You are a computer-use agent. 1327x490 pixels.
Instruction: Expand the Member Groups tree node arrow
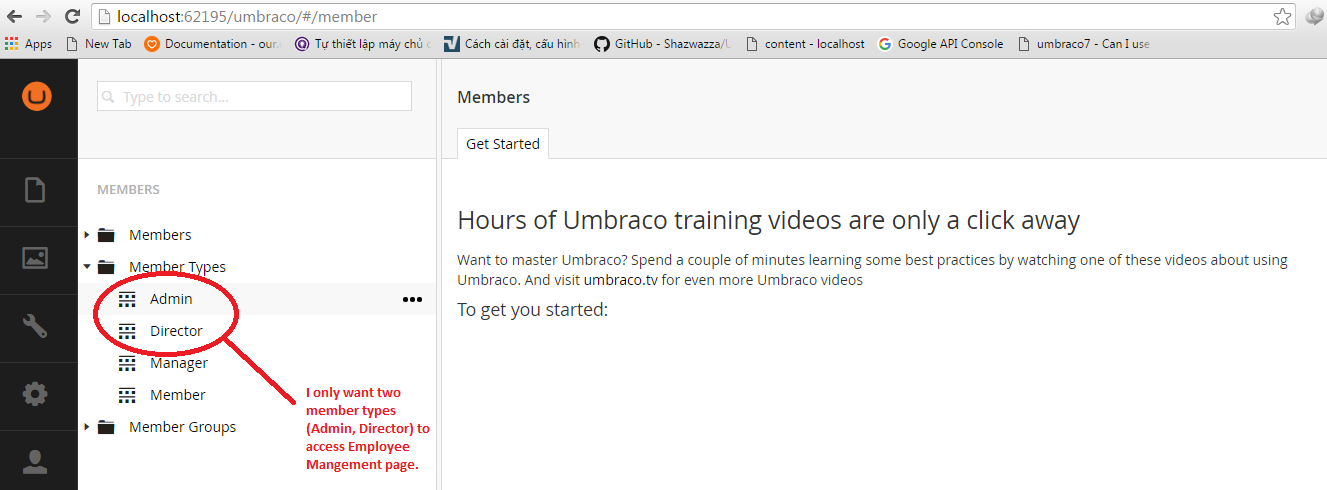[x=87, y=427]
